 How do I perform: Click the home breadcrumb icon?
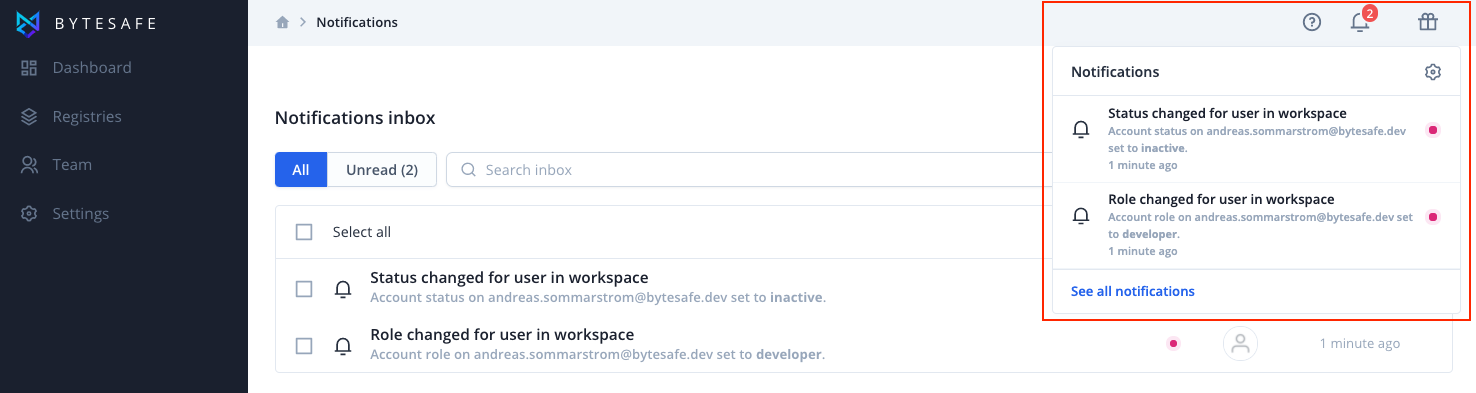283,22
